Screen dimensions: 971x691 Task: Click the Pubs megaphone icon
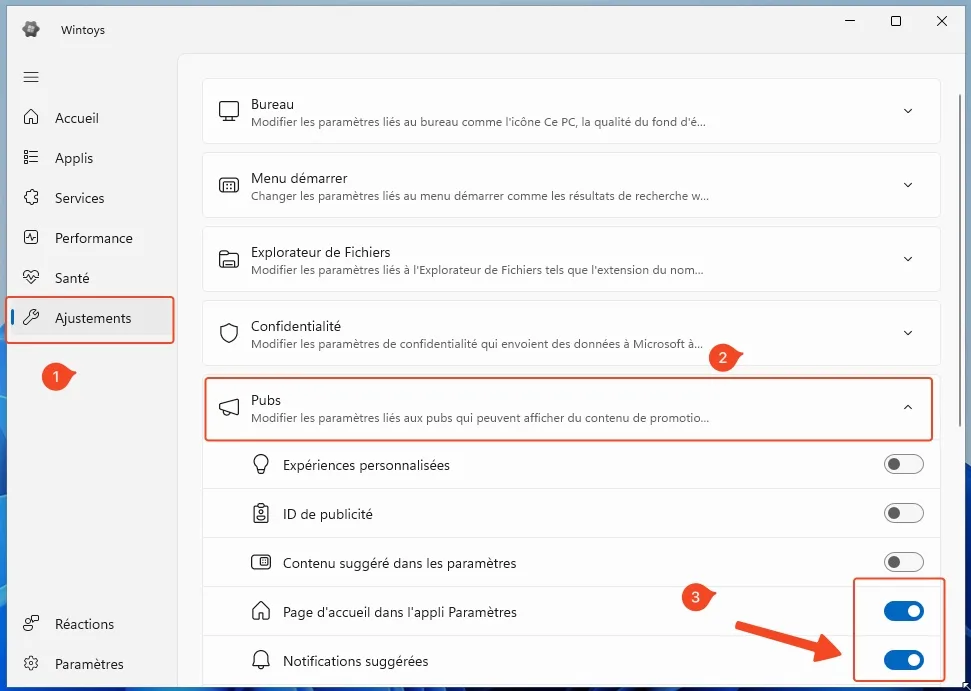[x=229, y=407]
